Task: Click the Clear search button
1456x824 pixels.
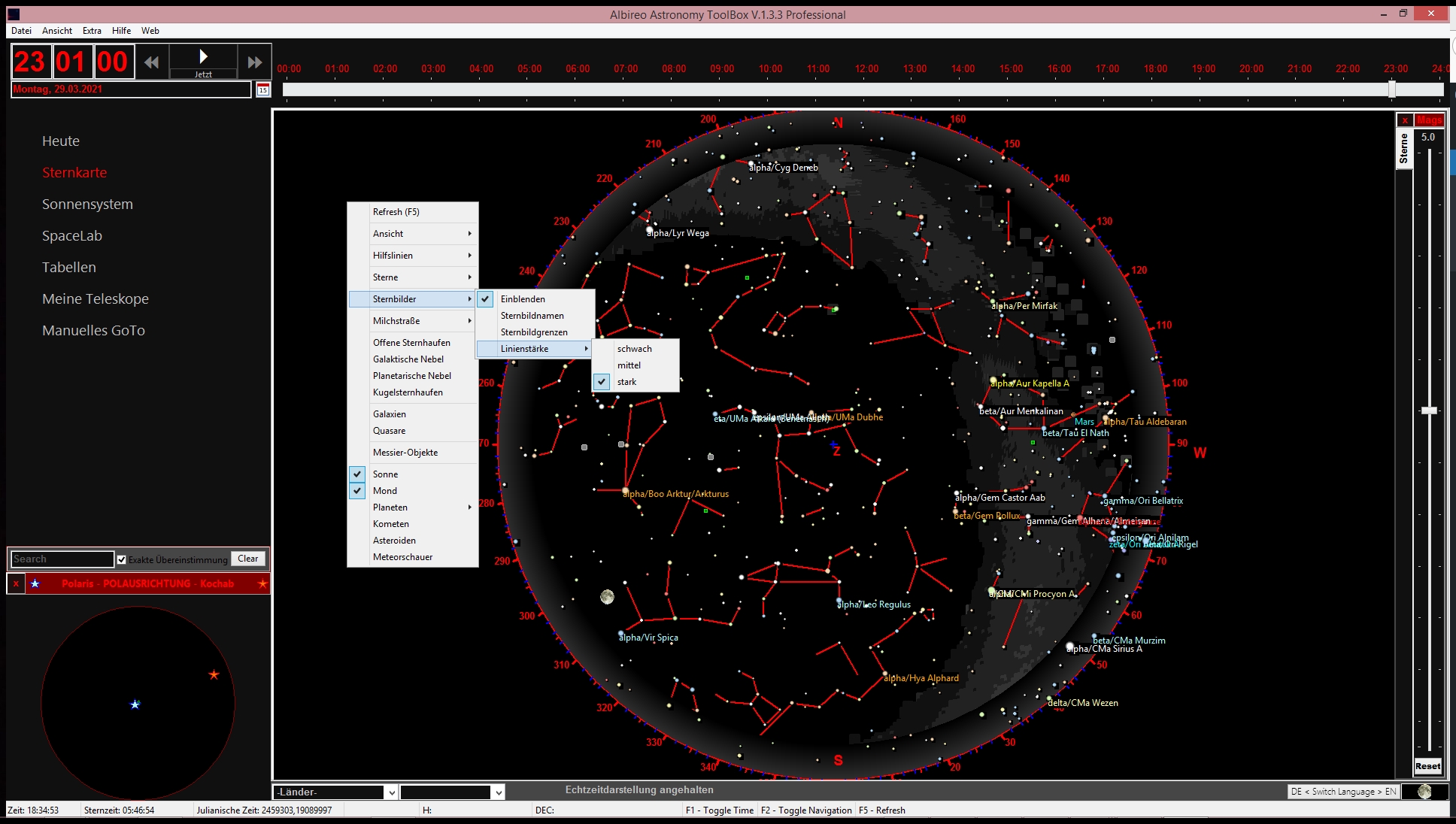Action: pos(247,559)
